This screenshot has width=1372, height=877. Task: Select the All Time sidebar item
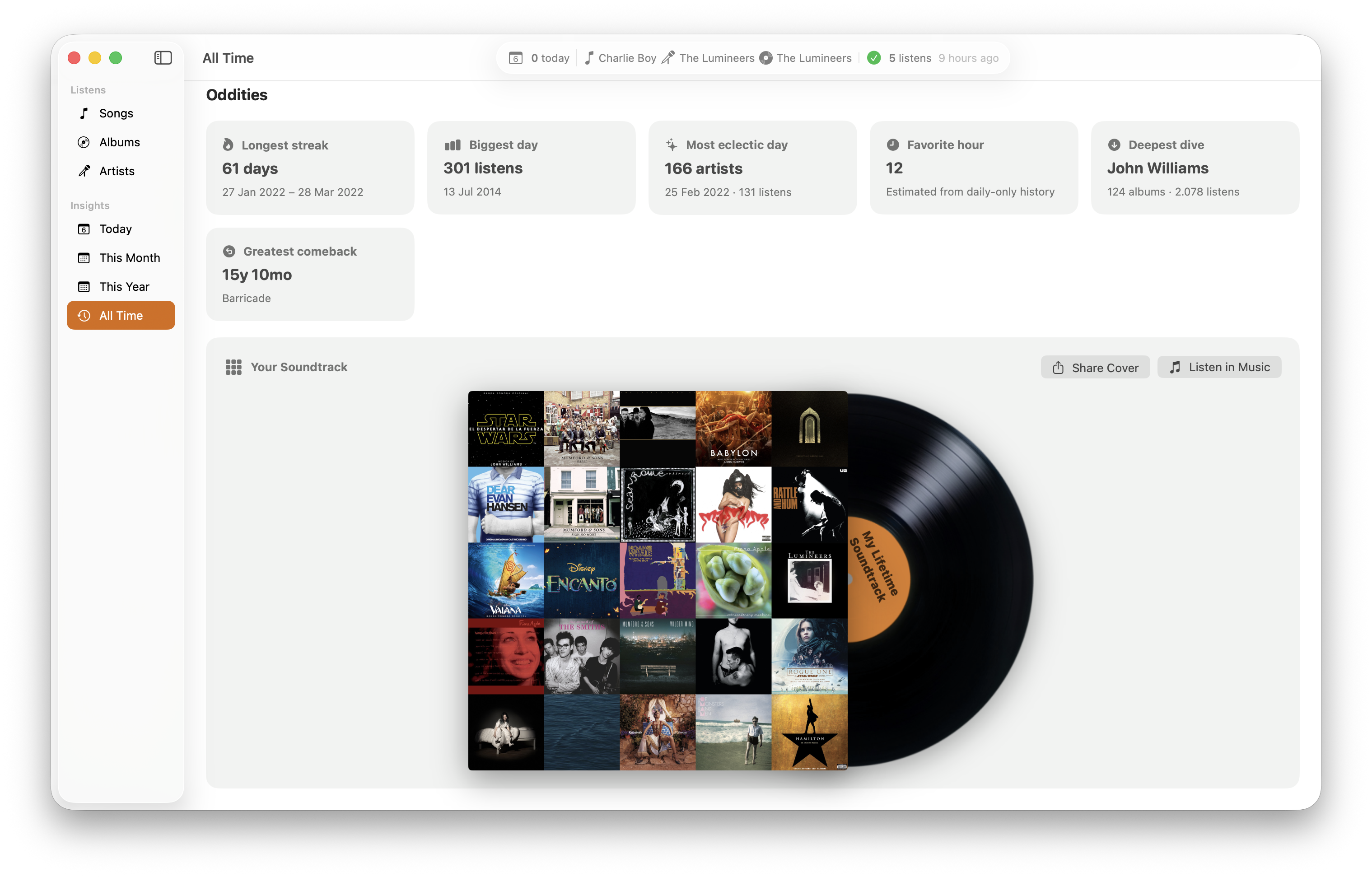coord(121,316)
